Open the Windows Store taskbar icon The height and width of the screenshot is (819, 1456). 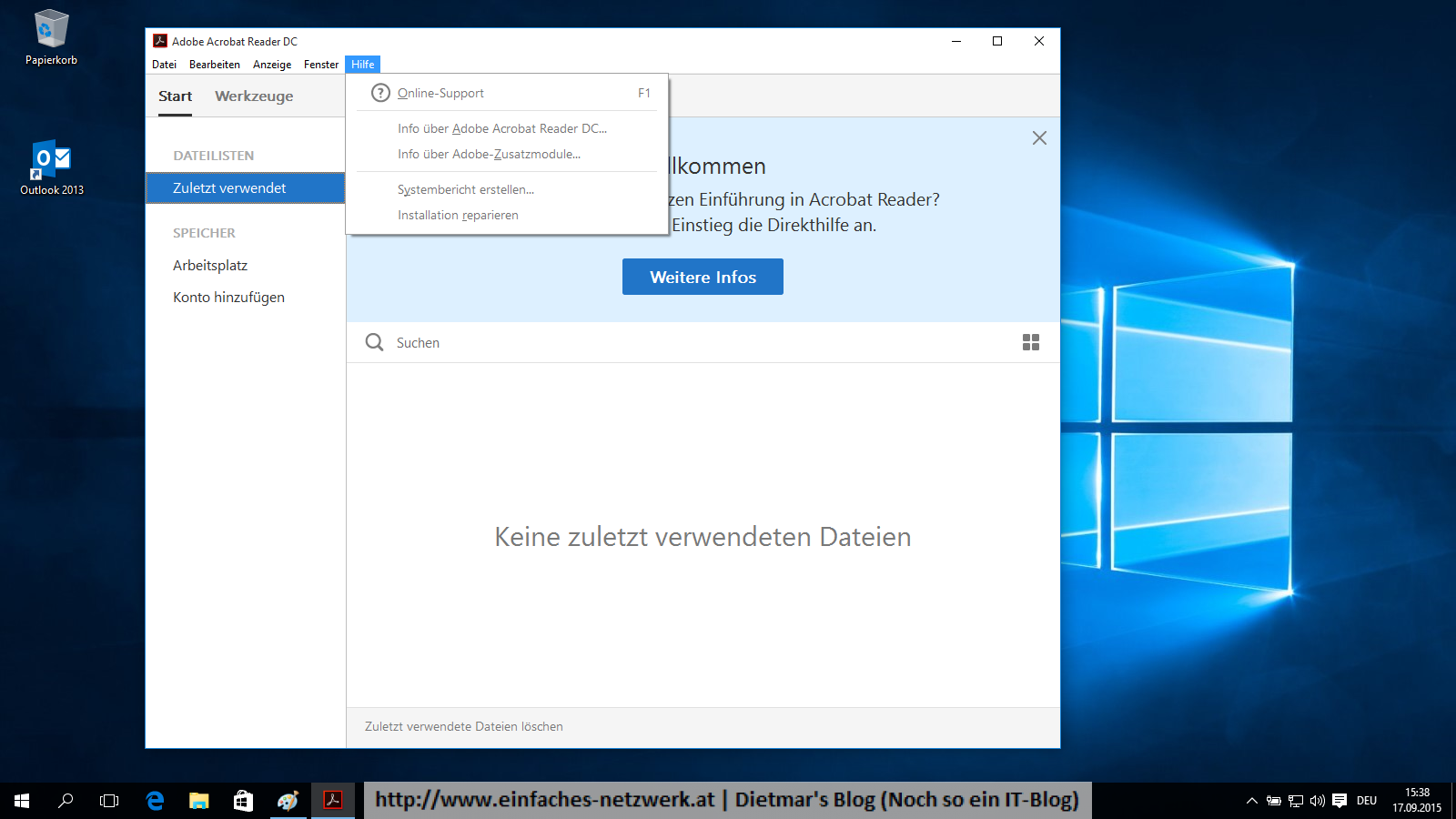pos(243,801)
